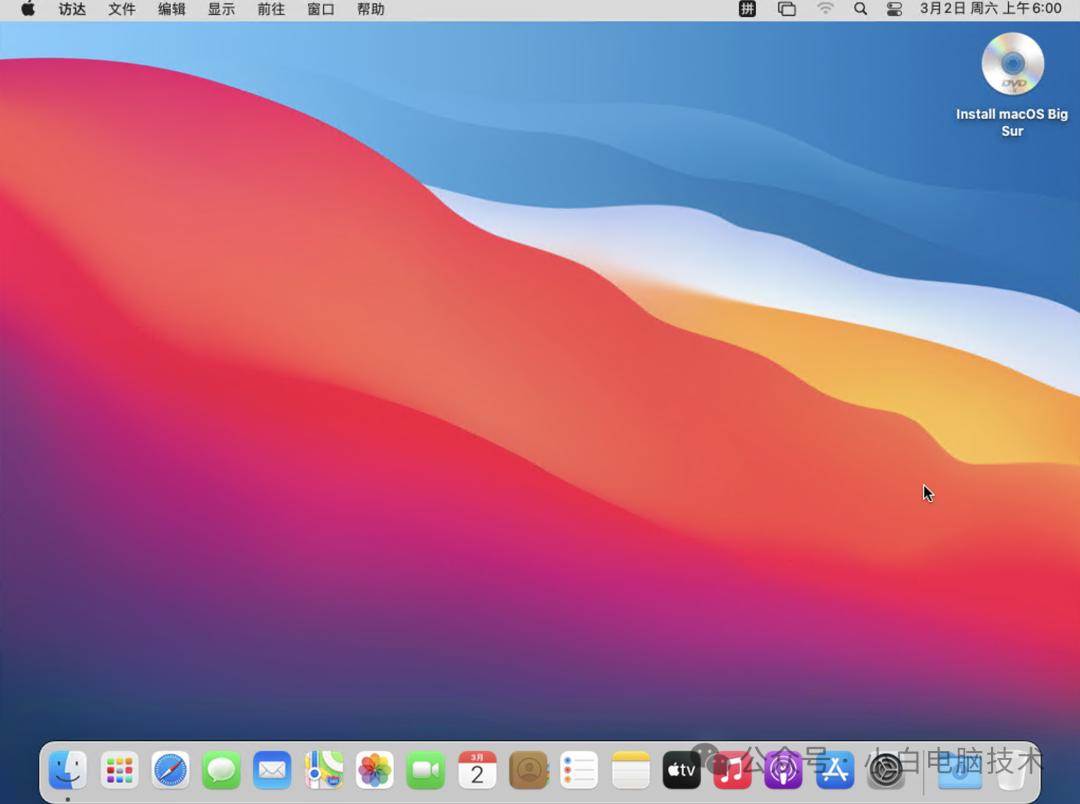Launch Reminders from the Dock
This screenshot has width=1080, height=804.
click(579, 770)
